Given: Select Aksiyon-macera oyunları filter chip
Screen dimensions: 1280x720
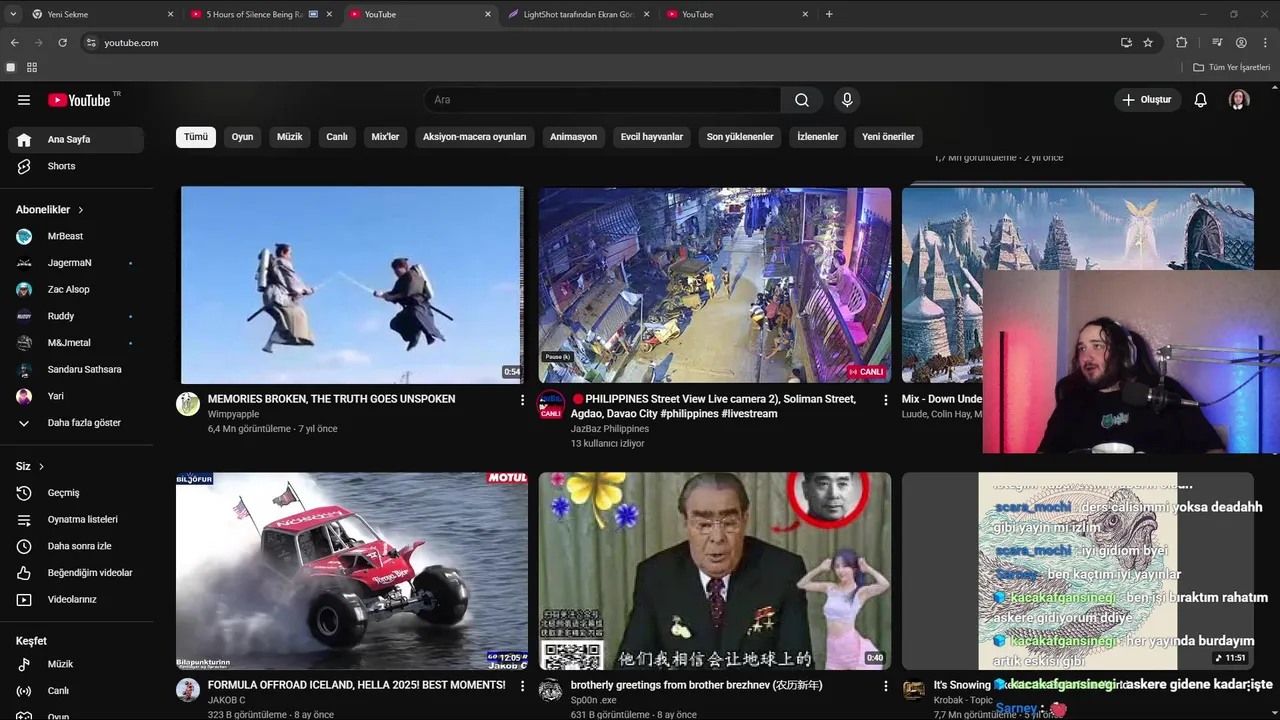Looking at the screenshot, I should coord(475,137).
